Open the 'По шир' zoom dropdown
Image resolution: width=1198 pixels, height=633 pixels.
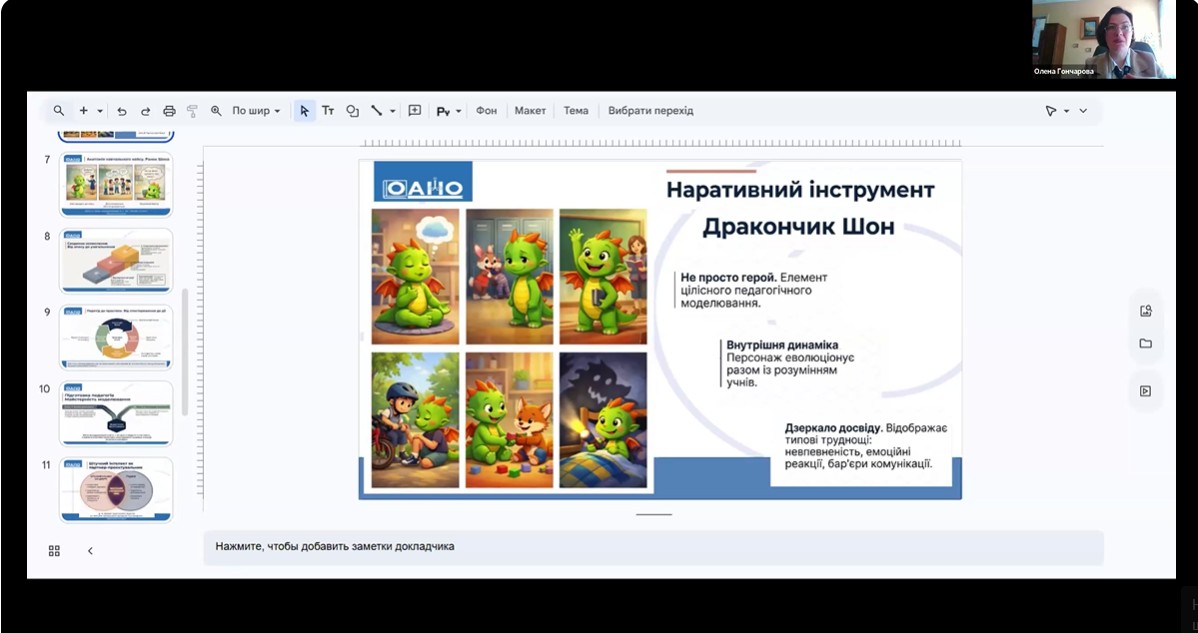(x=256, y=111)
